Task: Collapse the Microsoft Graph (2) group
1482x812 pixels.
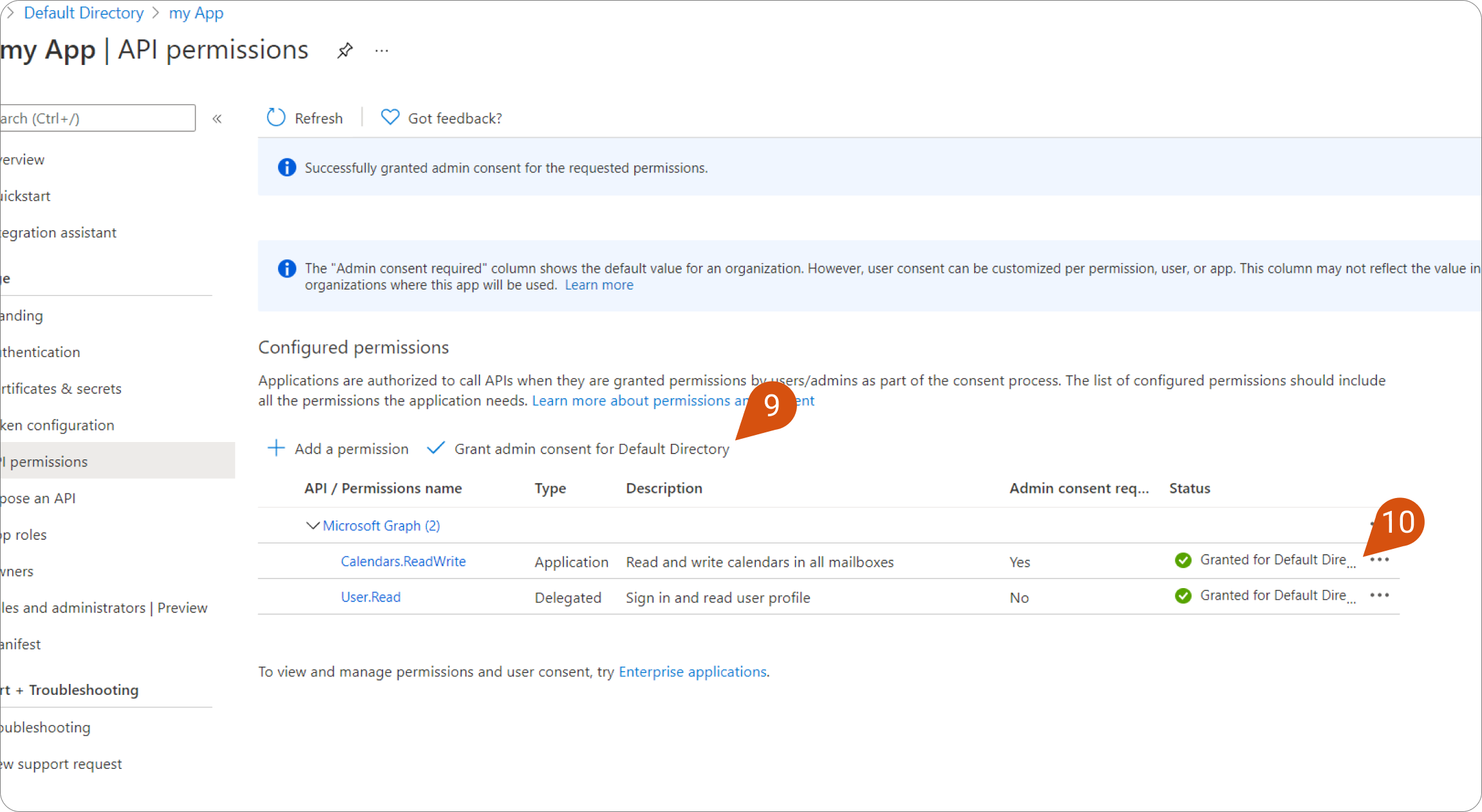Action: coord(313,526)
